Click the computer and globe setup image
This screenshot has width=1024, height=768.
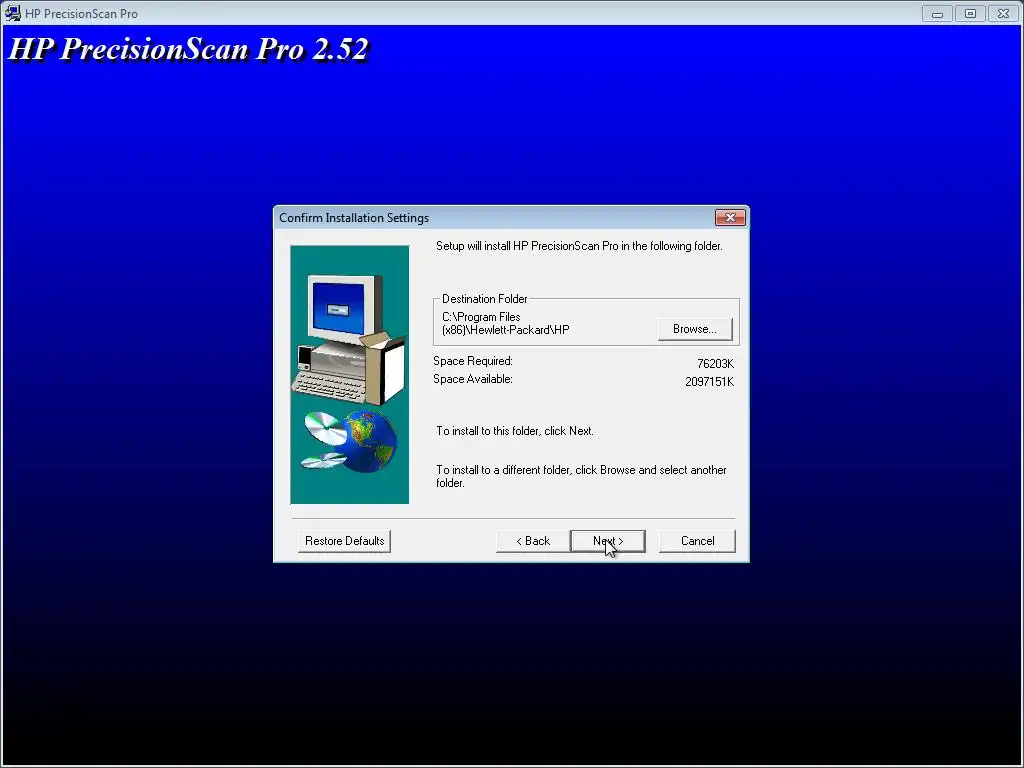point(349,375)
